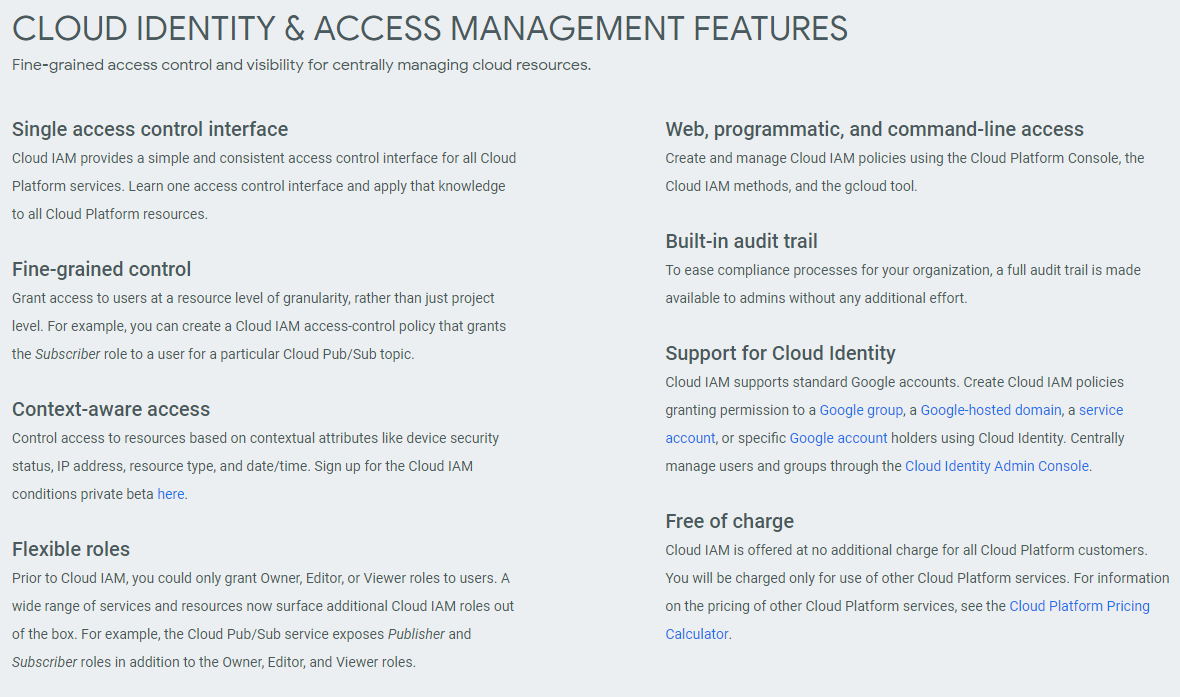Click the italic 'Subscriber' in Fine-grained control

(x=68, y=354)
